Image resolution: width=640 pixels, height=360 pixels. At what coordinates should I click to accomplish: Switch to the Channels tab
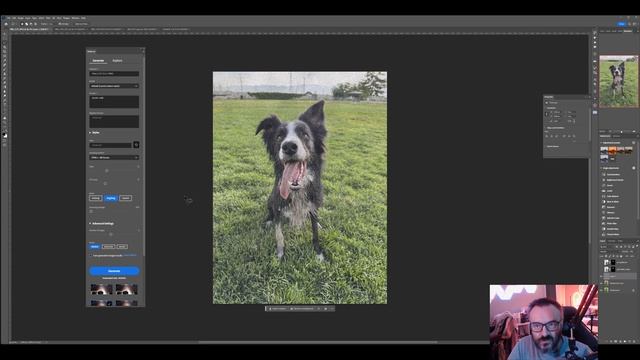(x=611, y=241)
